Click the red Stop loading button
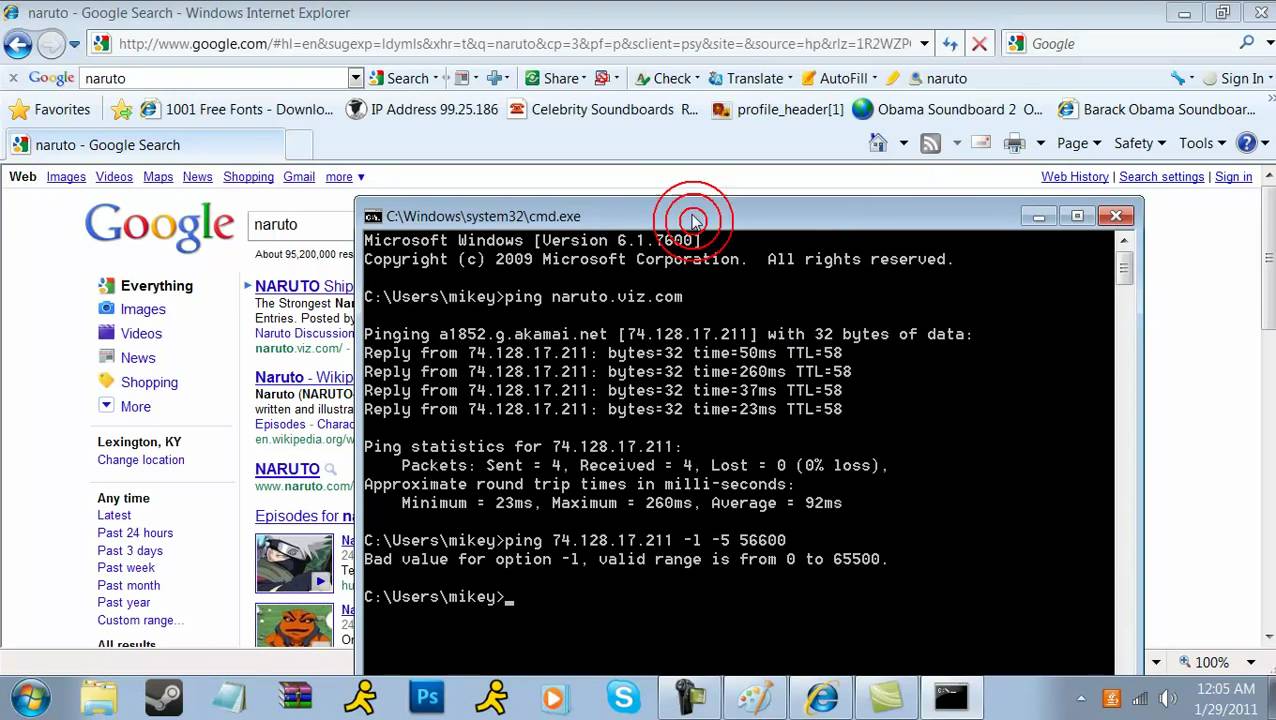Viewport: 1276px width, 720px height. coord(979,44)
